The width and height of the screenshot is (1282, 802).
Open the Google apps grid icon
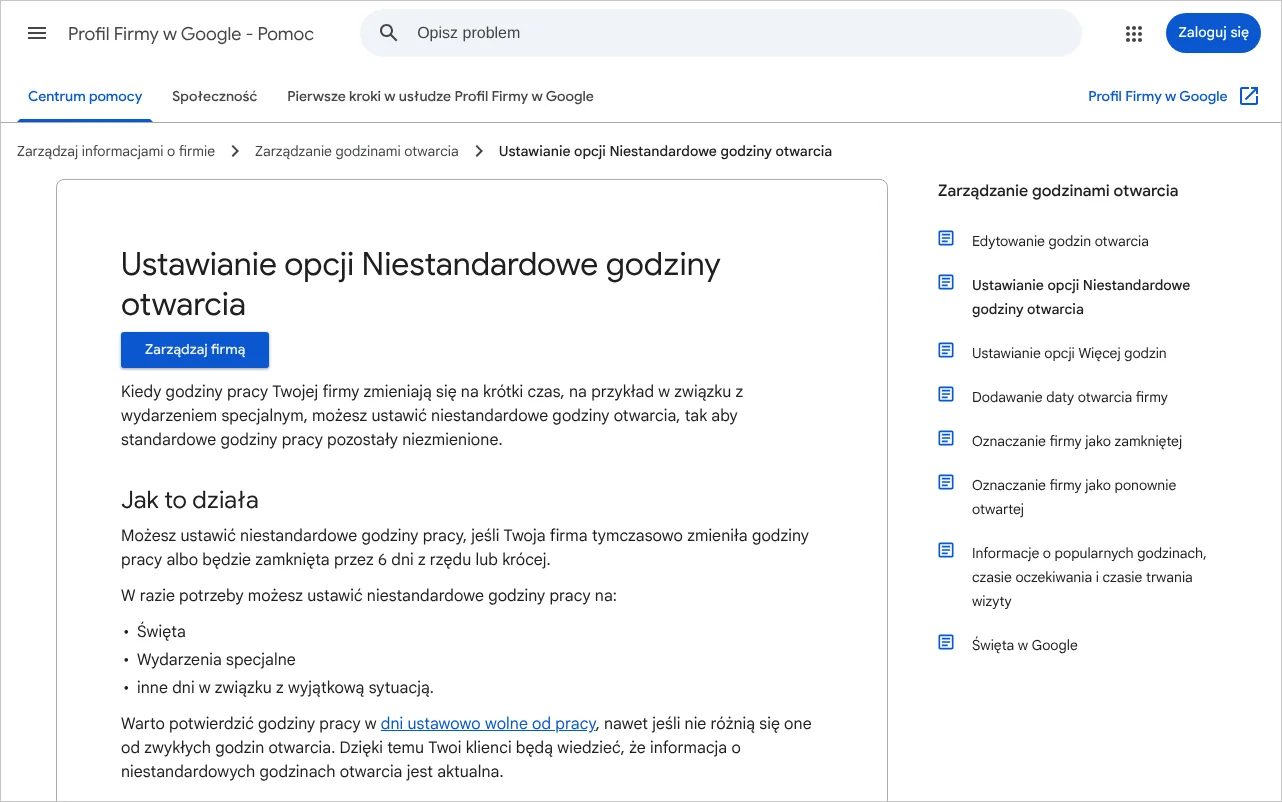pos(1133,33)
